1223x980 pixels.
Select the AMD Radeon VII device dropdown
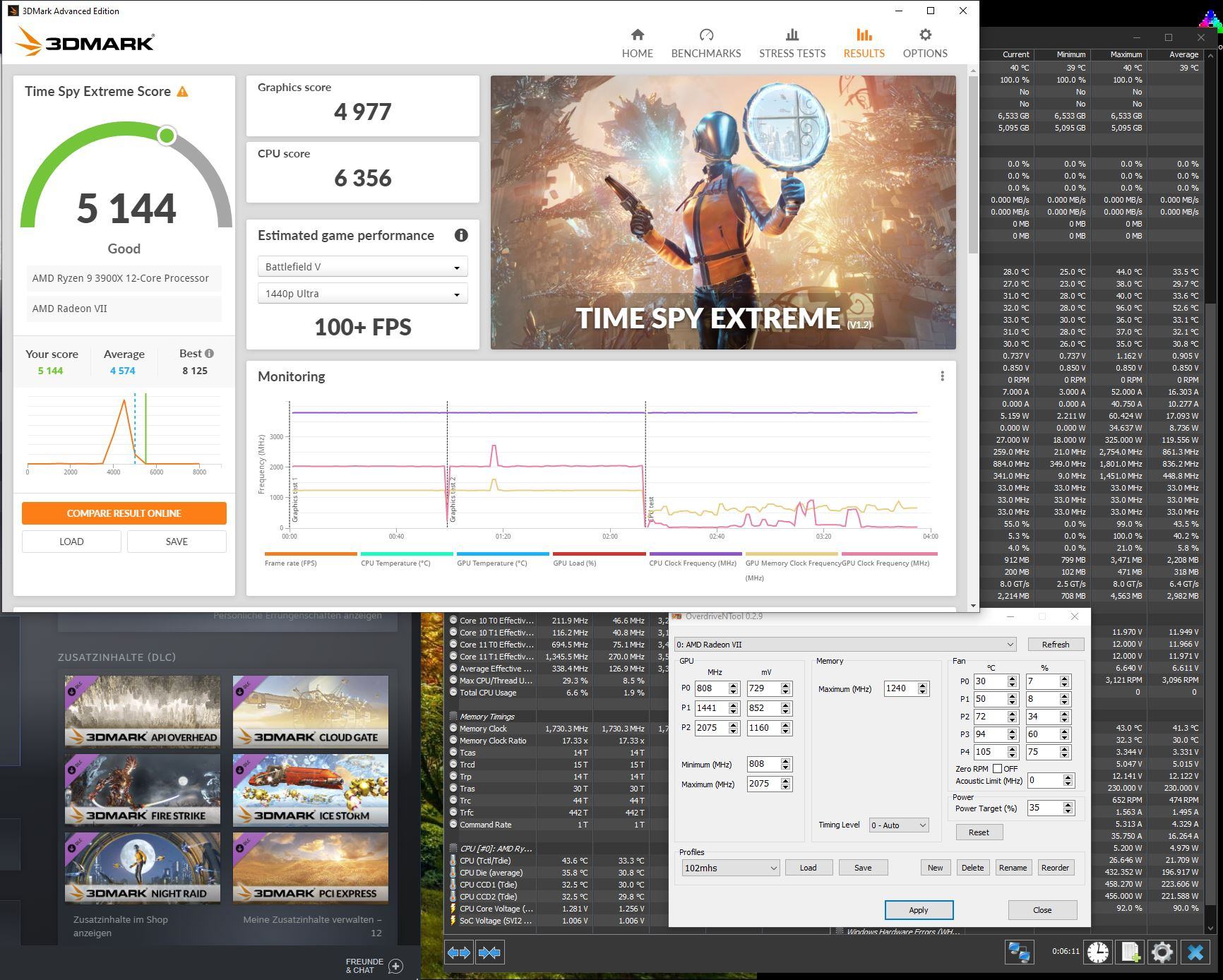coord(845,645)
